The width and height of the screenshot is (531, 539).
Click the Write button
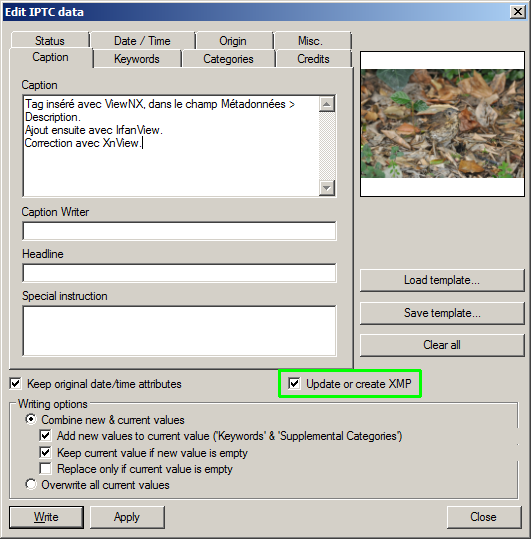click(46, 517)
